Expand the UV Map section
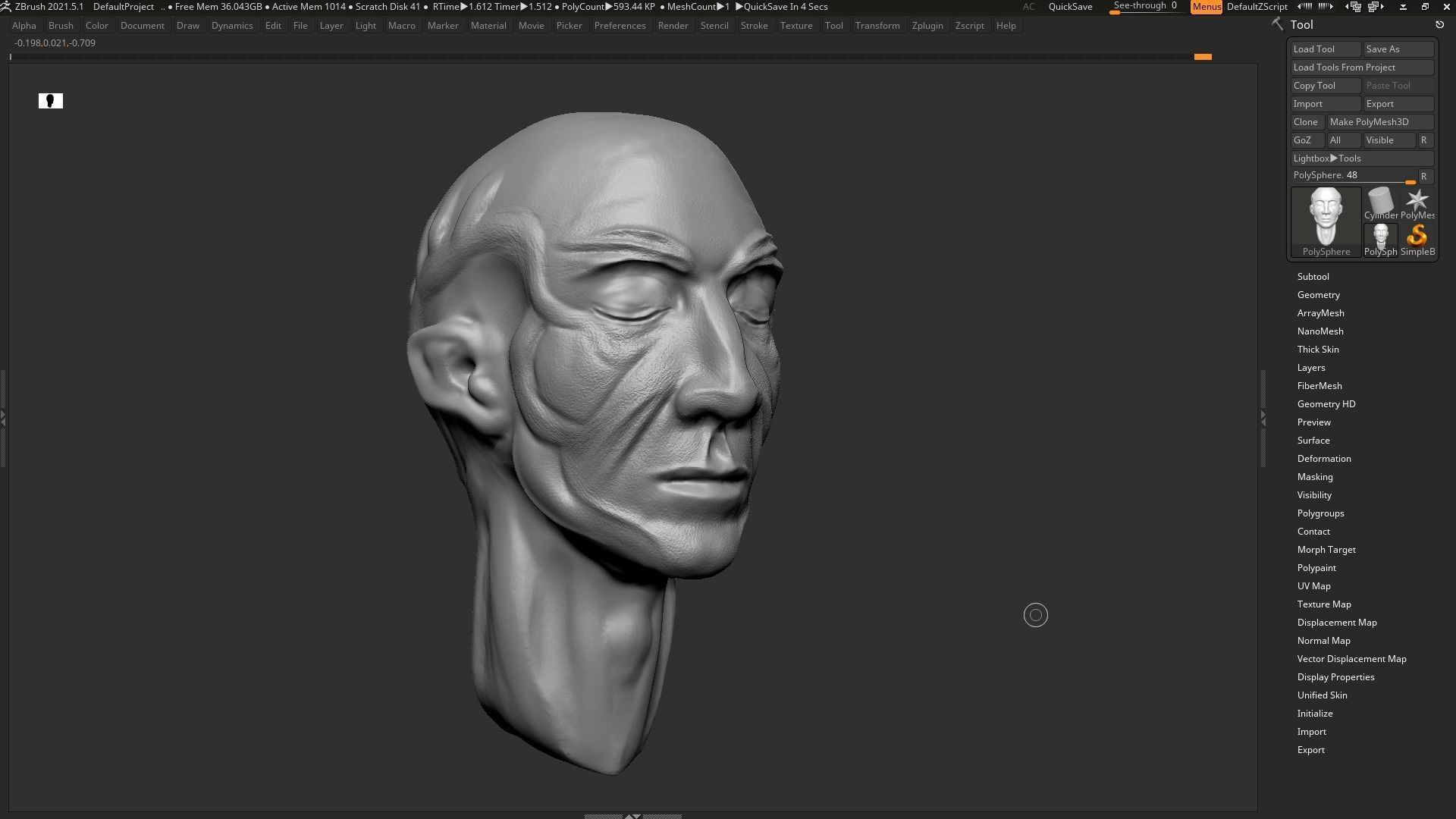The height and width of the screenshot is (819, 1456). pos(1313,586)
